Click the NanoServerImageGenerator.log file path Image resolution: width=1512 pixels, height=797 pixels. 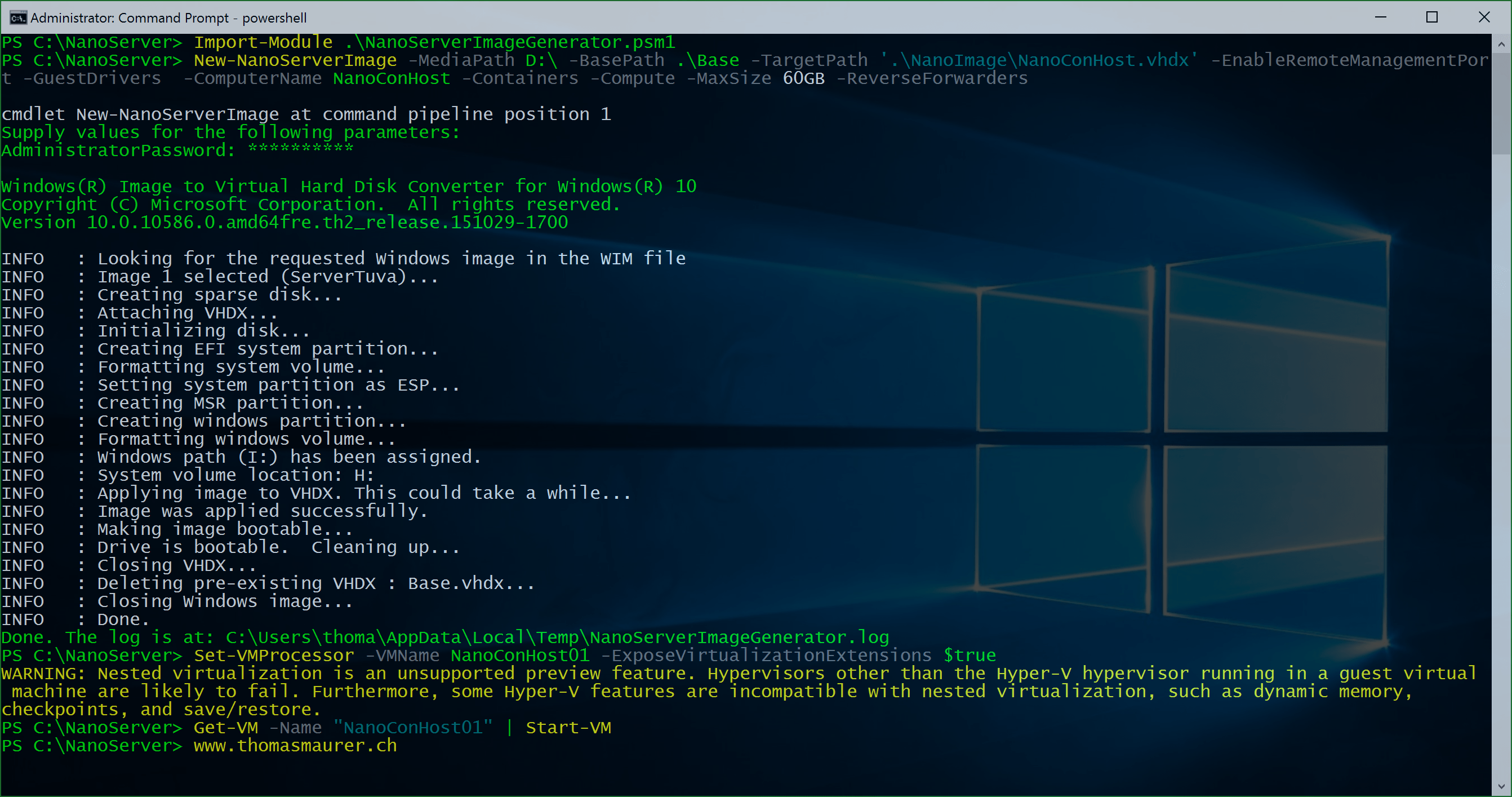tap(557, 637)
